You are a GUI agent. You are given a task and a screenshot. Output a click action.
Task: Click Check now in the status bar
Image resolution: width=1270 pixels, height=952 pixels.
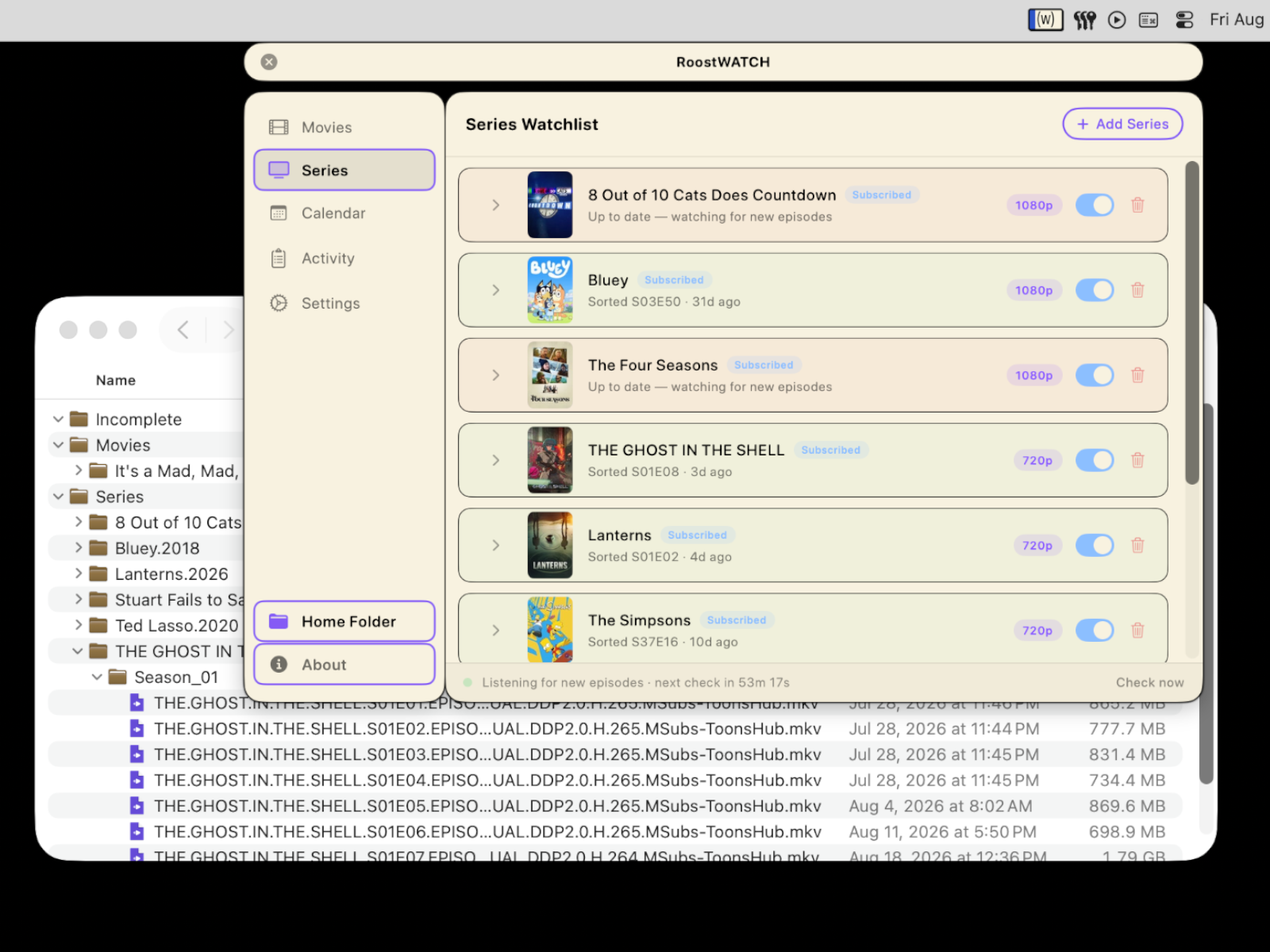tap(1149, 682)
